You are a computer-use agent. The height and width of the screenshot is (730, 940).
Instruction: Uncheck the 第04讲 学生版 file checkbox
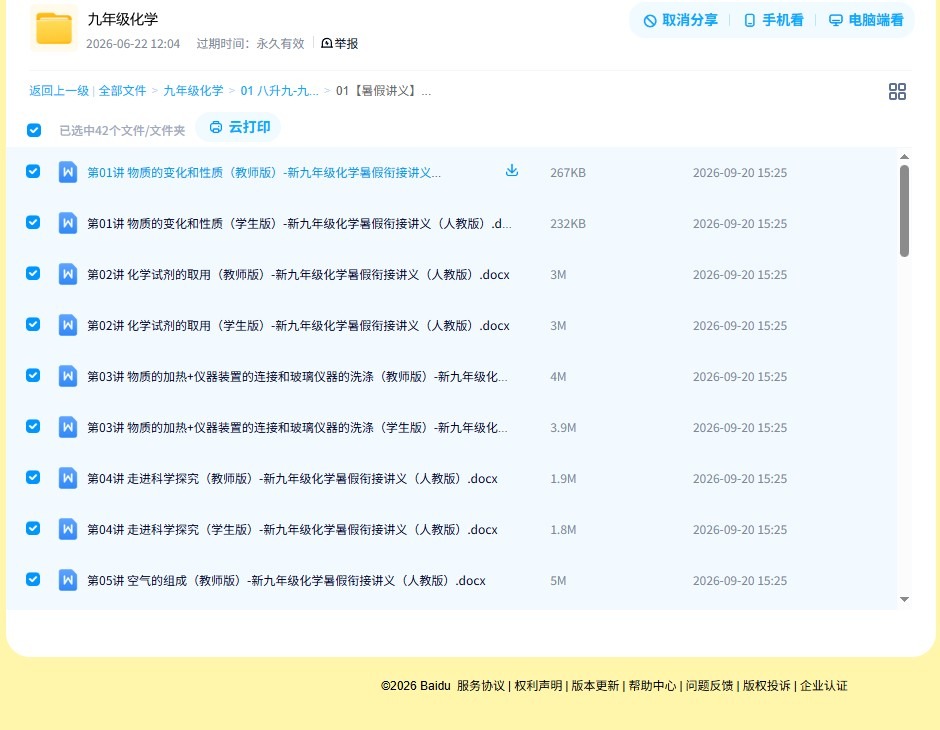(33, 528)
